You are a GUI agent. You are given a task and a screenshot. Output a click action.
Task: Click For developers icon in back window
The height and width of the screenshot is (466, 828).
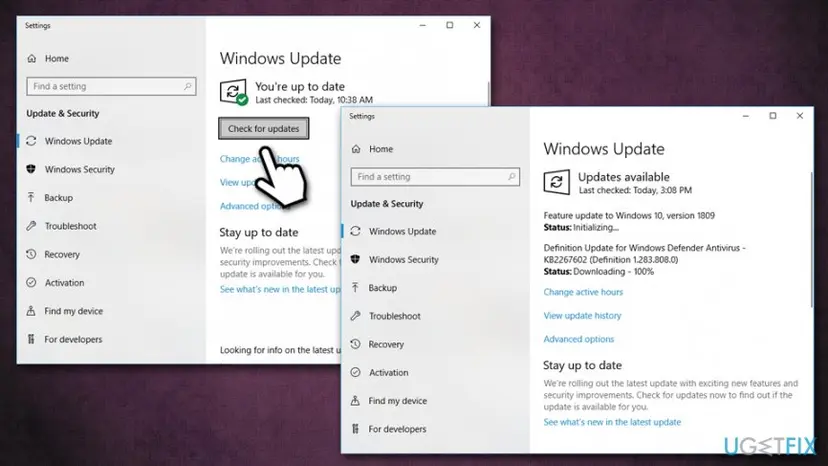31,339
